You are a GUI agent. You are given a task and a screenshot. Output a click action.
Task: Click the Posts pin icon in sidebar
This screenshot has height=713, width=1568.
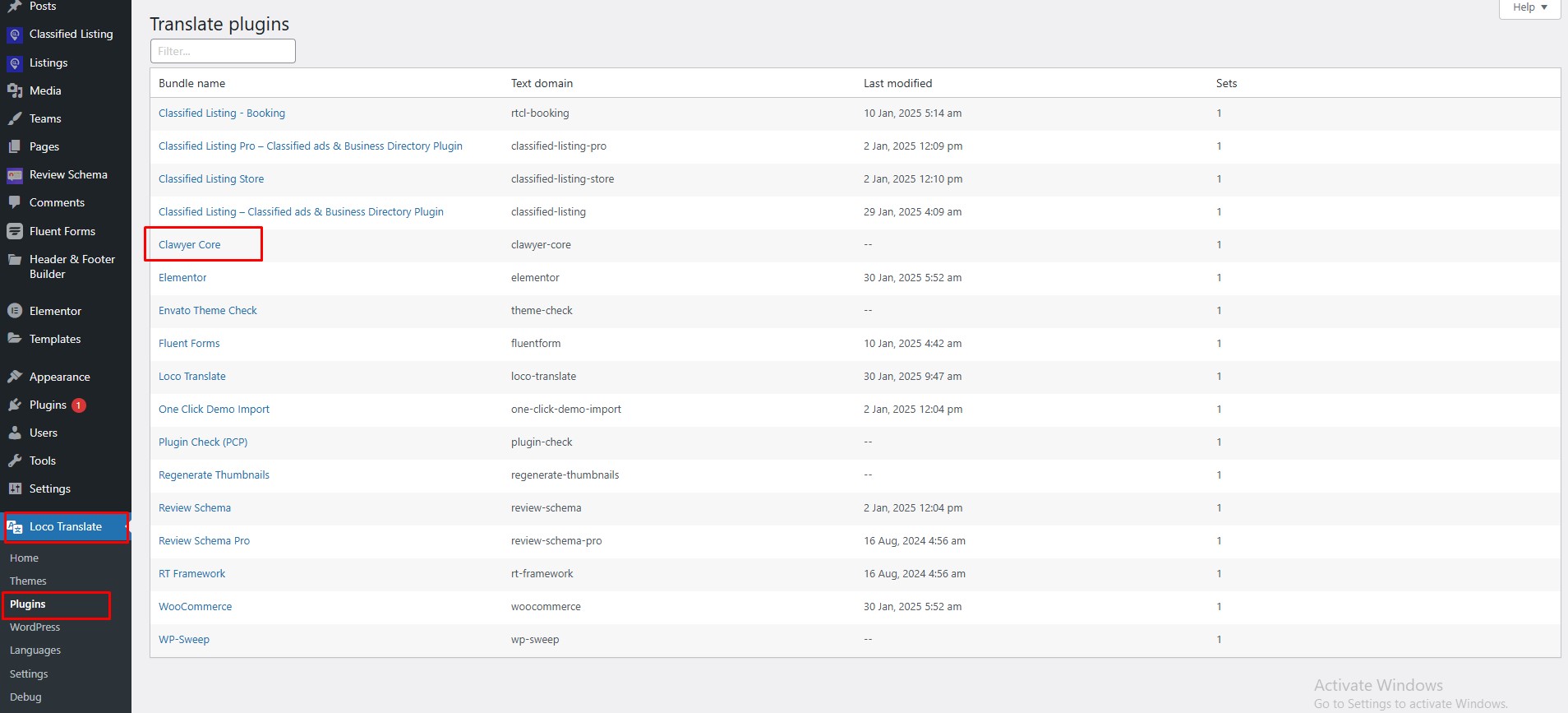(x=15, y=7)
